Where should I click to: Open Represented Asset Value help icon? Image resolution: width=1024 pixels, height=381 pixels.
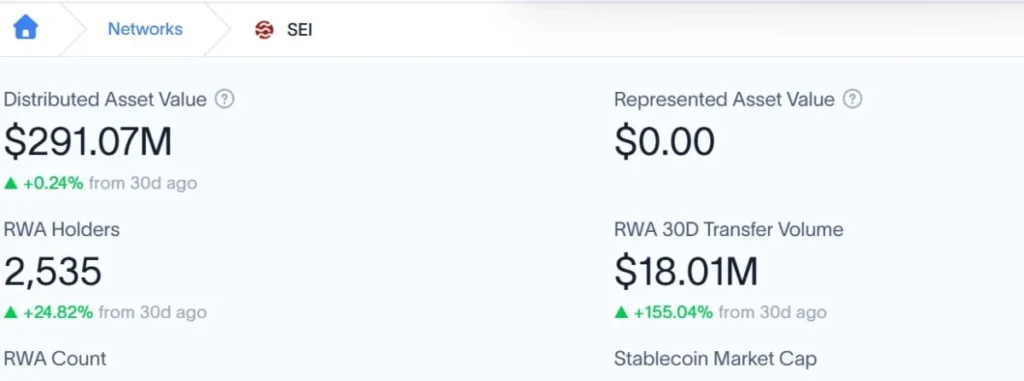[x=852, y=99]
